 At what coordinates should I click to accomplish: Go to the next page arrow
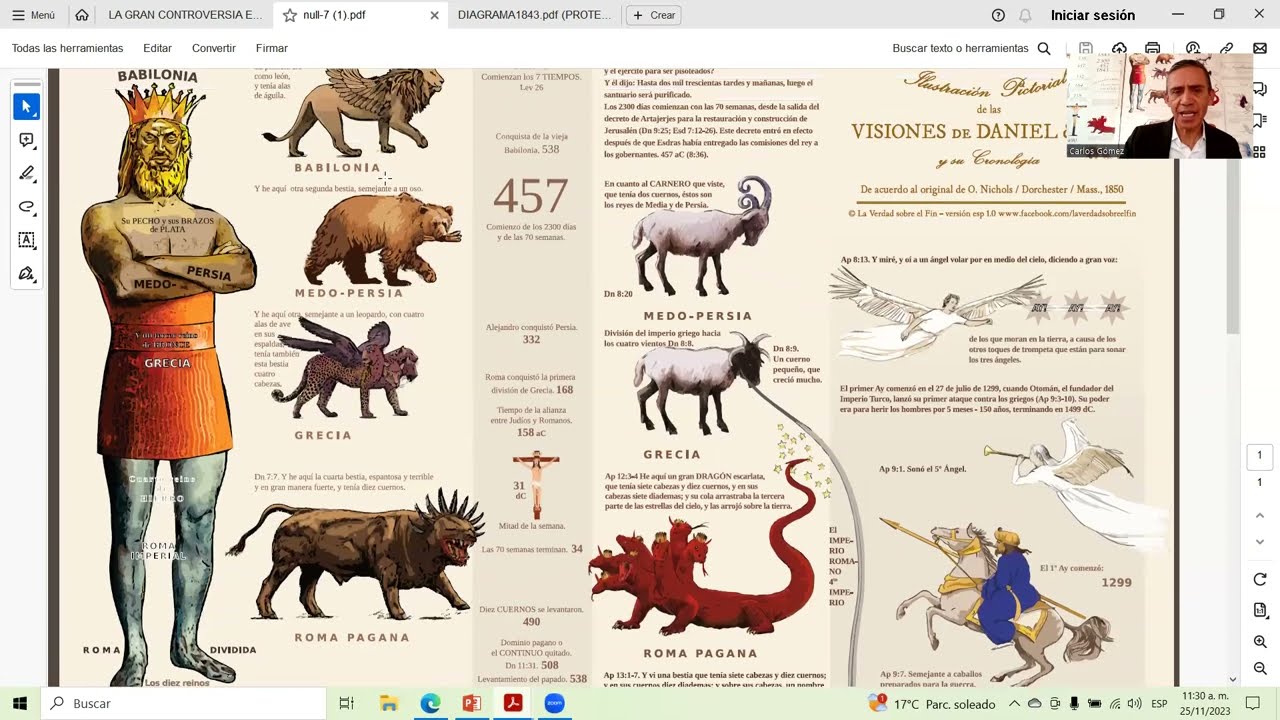point(1260,542)
